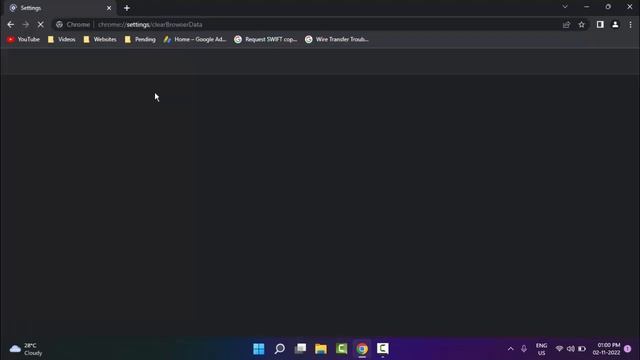Open the Pending bookmark folder
Viewport: 640px width, 360px height.
pos(140,39)
